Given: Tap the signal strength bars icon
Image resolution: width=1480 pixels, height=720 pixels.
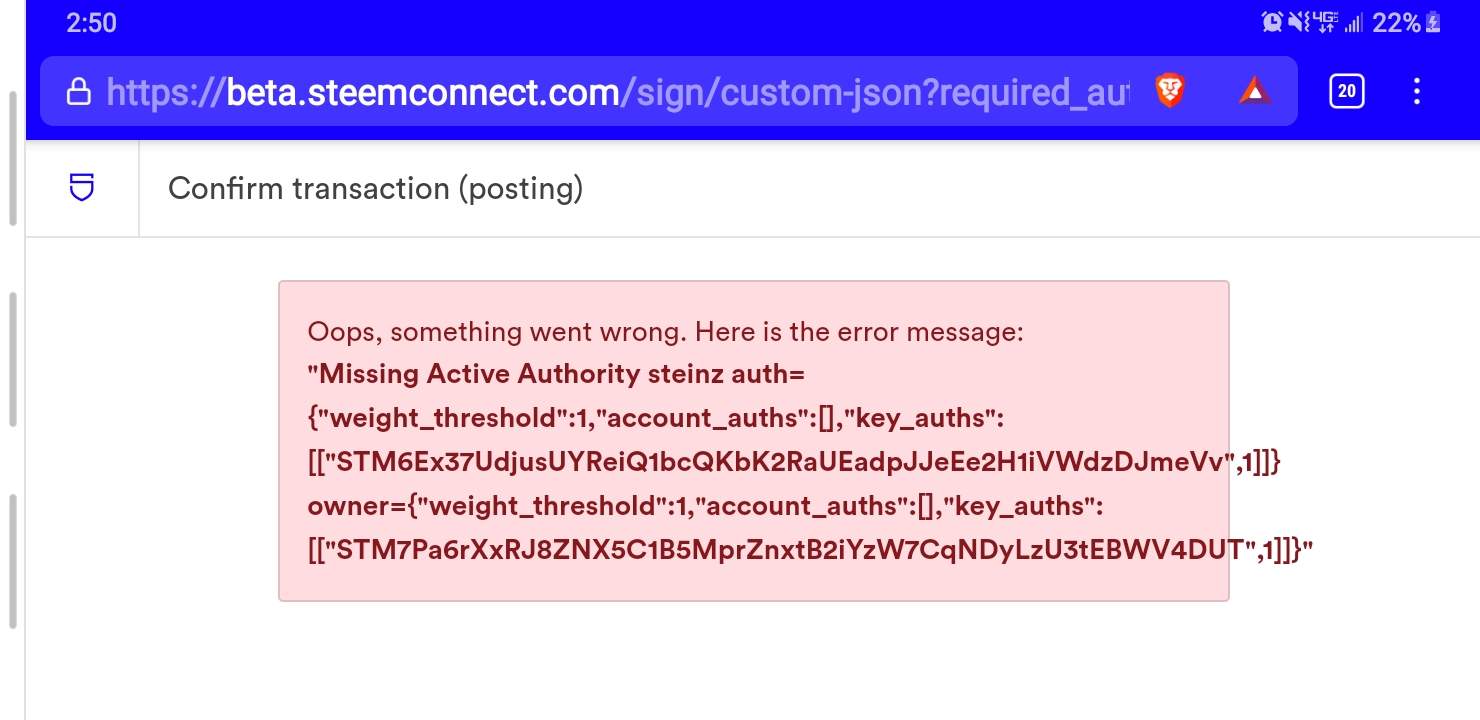Looking at the screenshot, I should pos(1354,22).
